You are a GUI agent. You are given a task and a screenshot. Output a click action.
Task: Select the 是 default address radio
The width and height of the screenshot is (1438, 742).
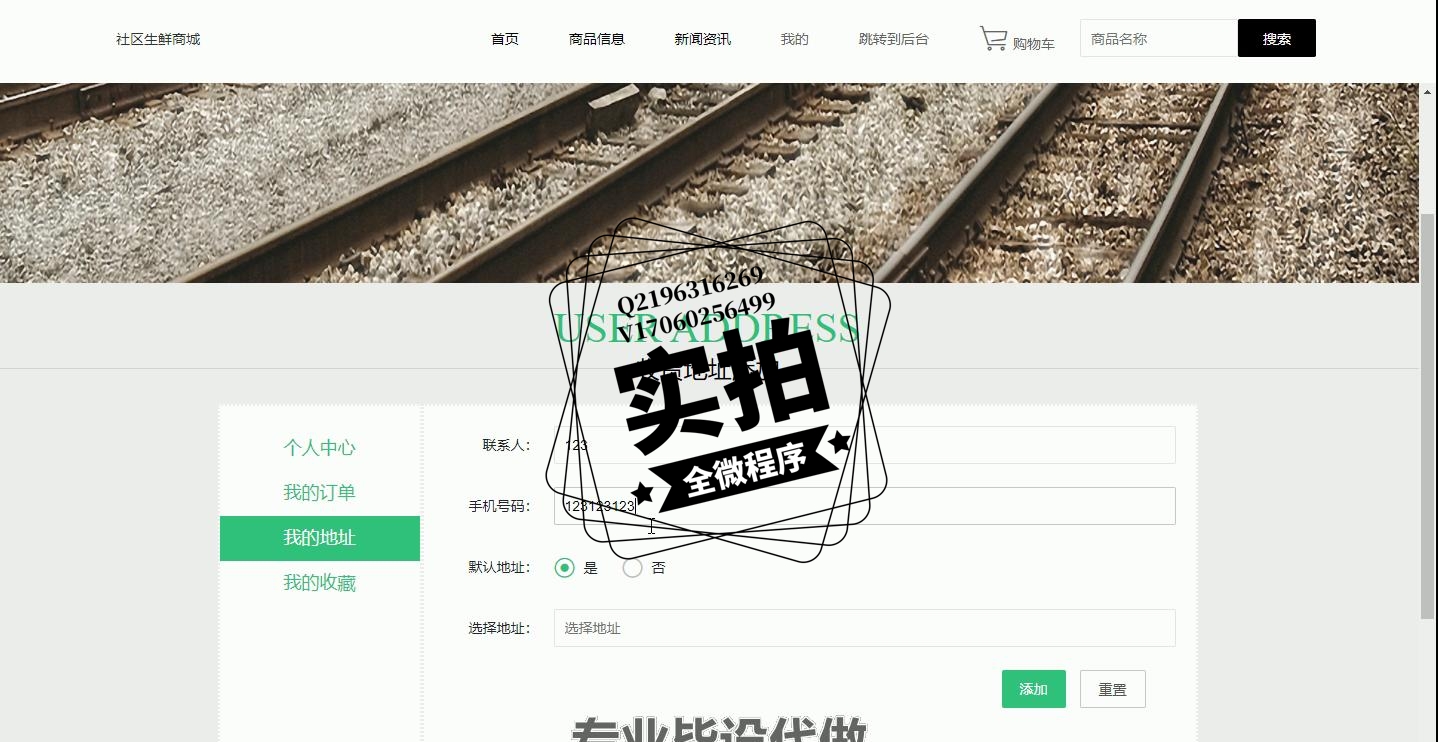(565, 568)
